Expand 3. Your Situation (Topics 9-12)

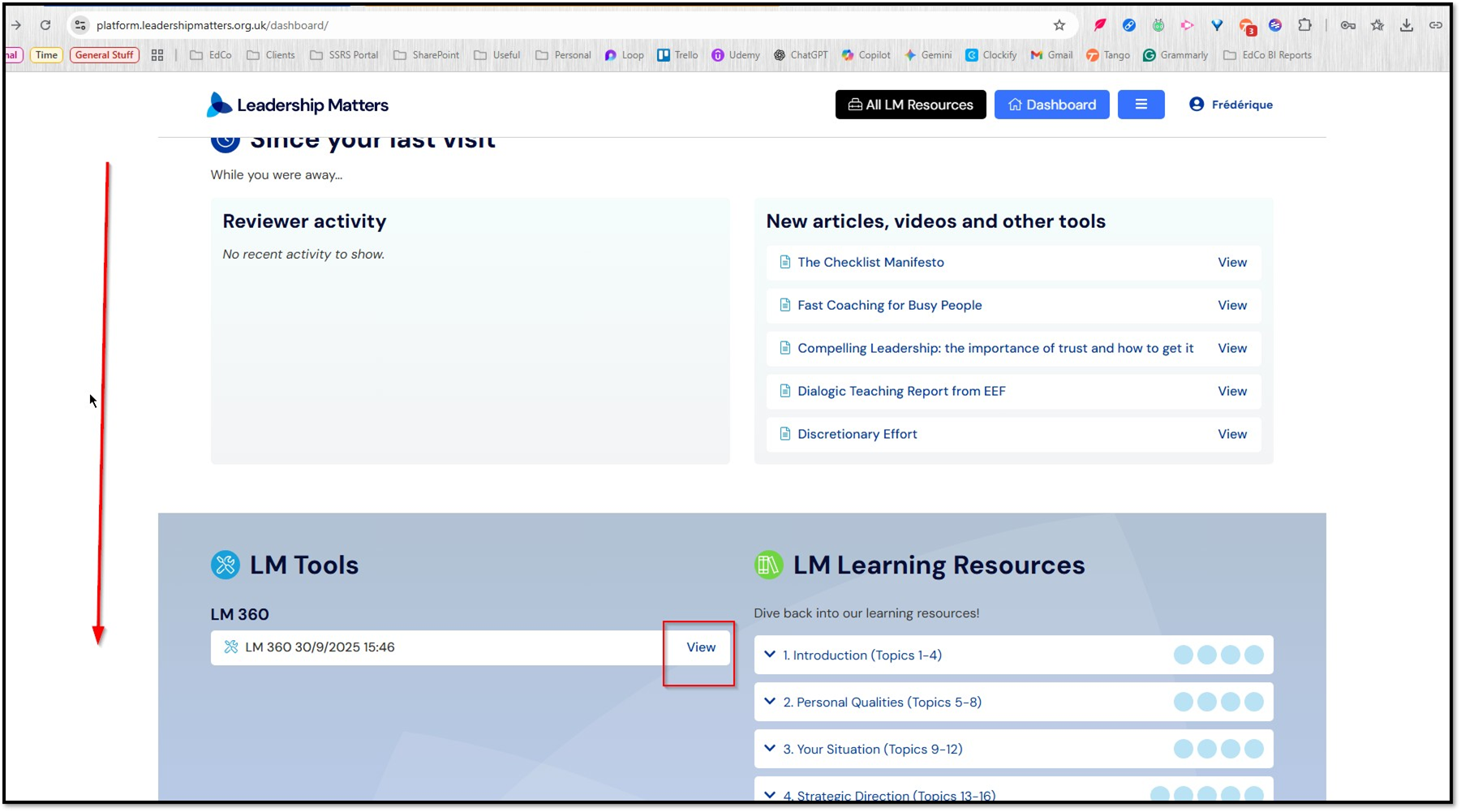pyautogui.click(x=1013, y=749)
